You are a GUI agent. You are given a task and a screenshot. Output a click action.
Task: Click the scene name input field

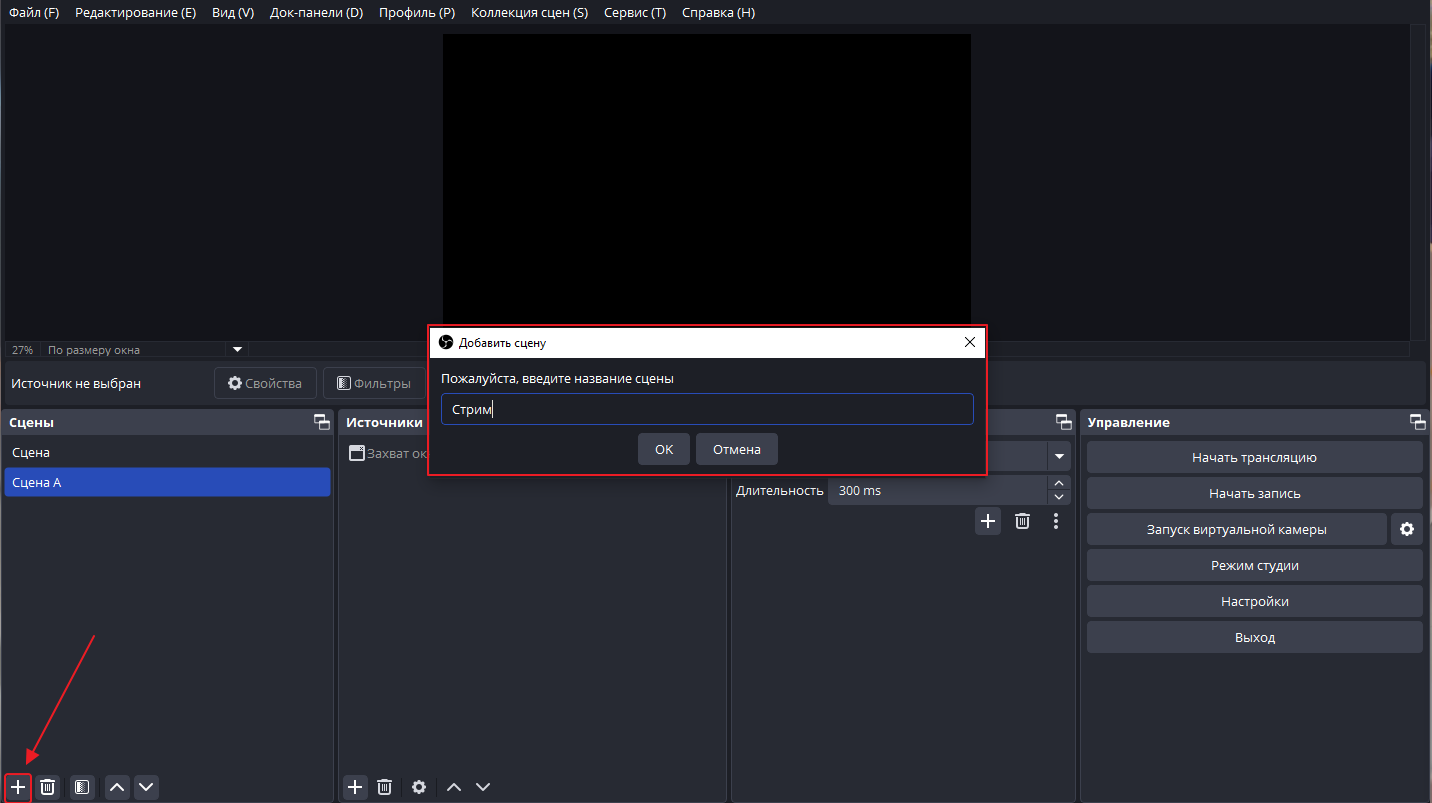coord(707,409)
